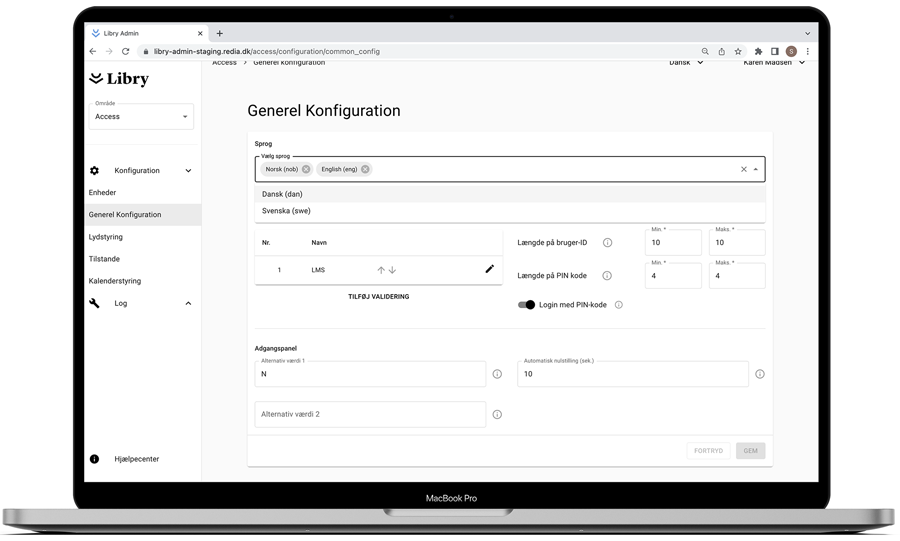Move LMS validation down with arrow icon

tap(392, 270)
